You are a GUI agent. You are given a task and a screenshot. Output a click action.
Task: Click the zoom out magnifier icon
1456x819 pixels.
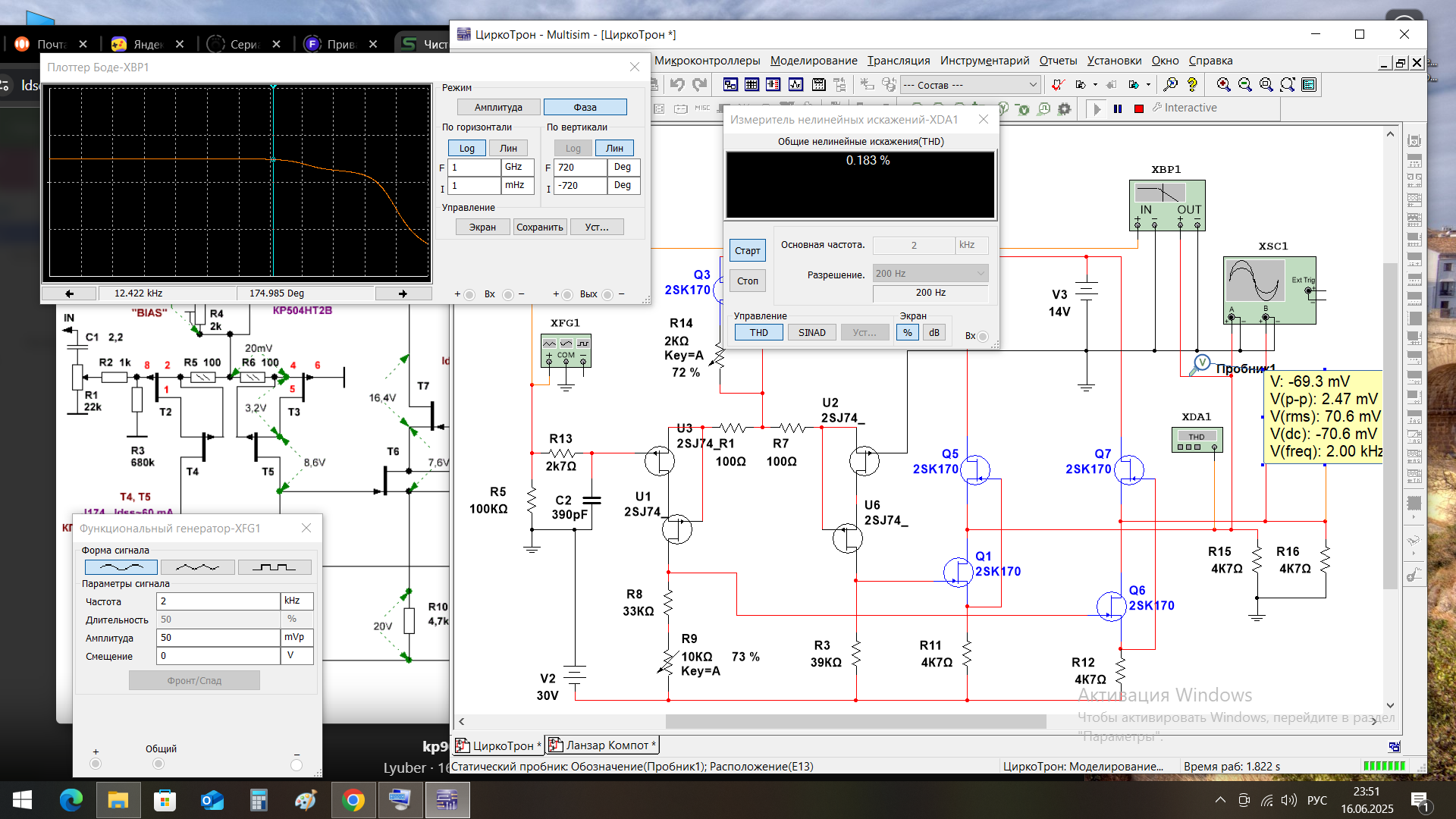[1244, 85]
